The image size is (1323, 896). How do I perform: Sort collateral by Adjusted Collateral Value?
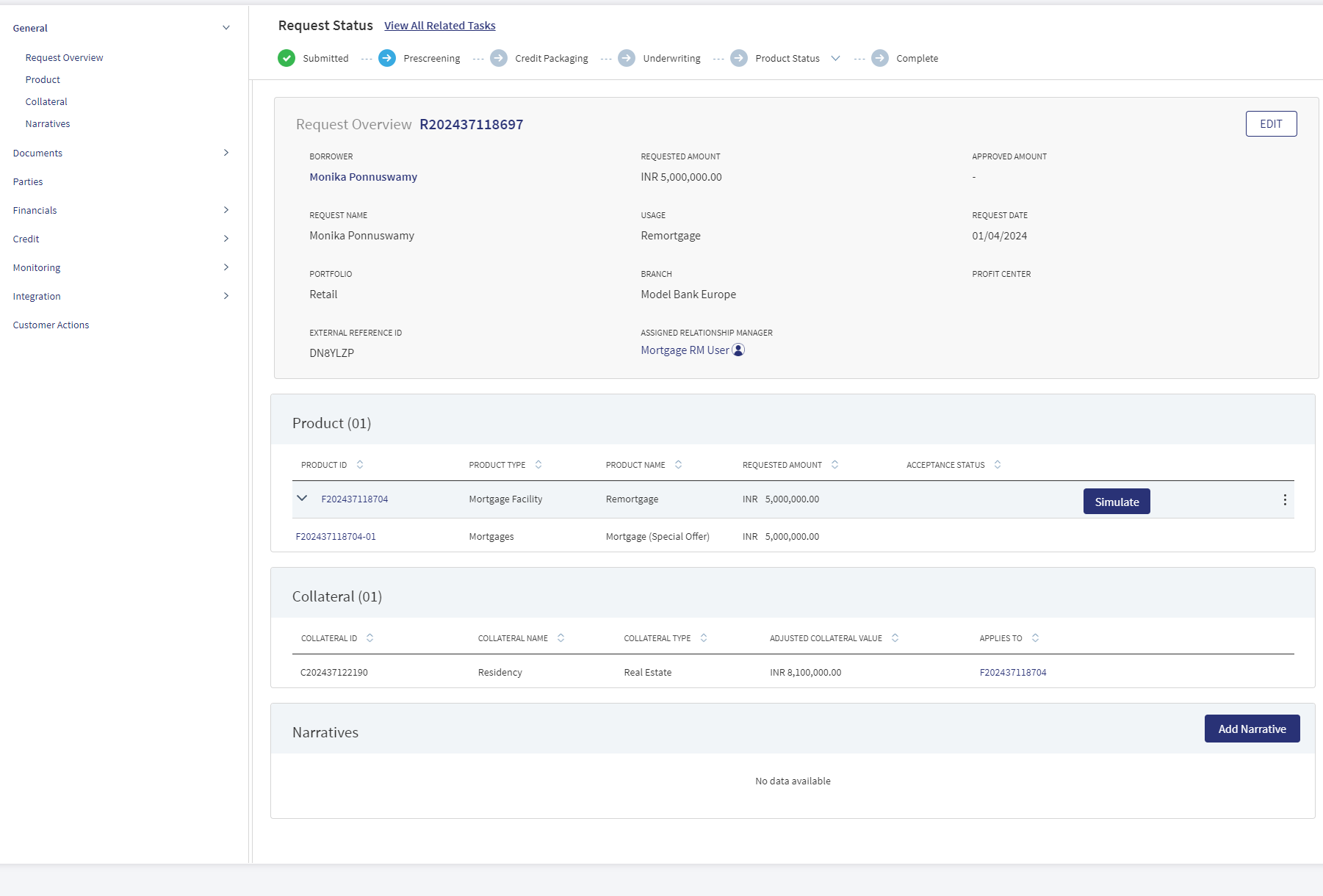pos(895,638)
